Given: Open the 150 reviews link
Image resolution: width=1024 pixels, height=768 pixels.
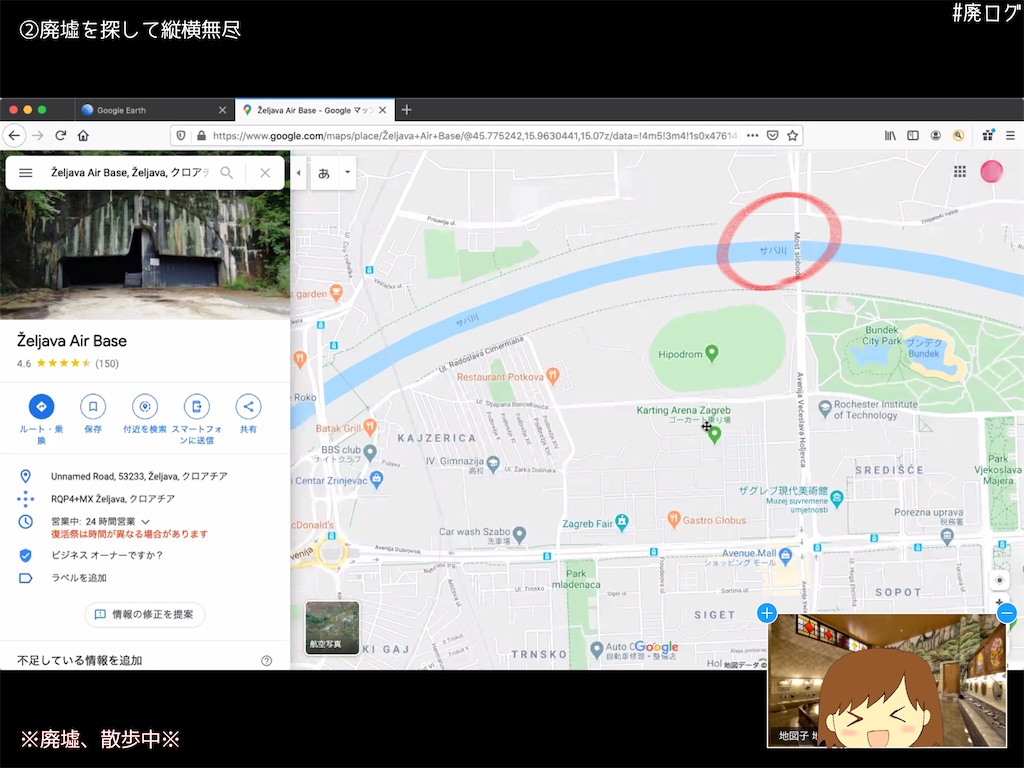Looking at the screenshot, I should pyautogui.click(x=107, y=364).
